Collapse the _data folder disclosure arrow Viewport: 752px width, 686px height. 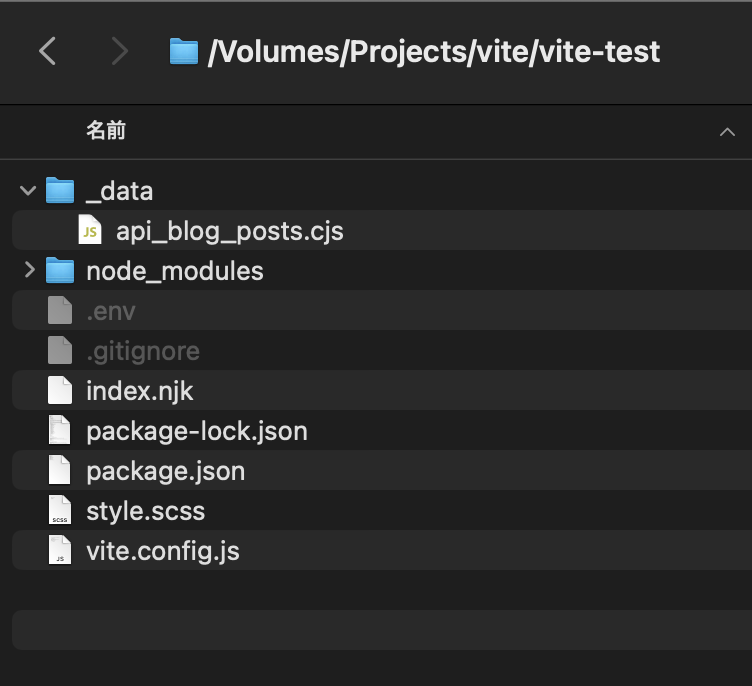point(28,190)
